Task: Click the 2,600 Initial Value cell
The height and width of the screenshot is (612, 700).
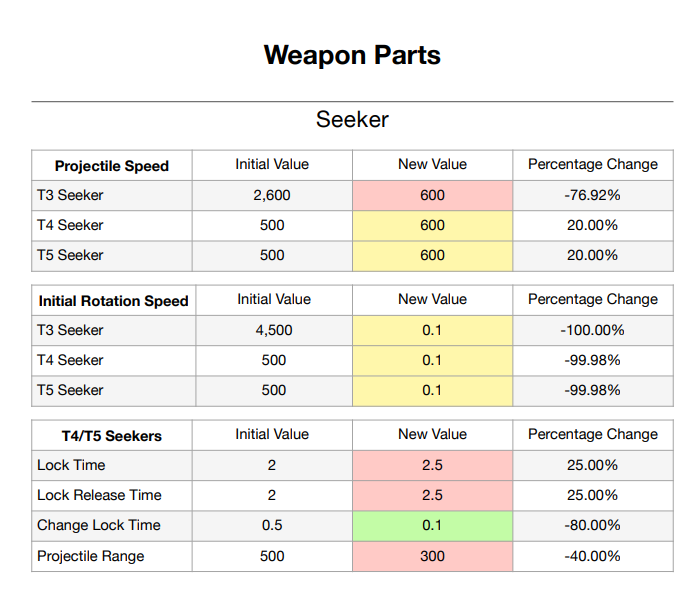Action: 272,195
